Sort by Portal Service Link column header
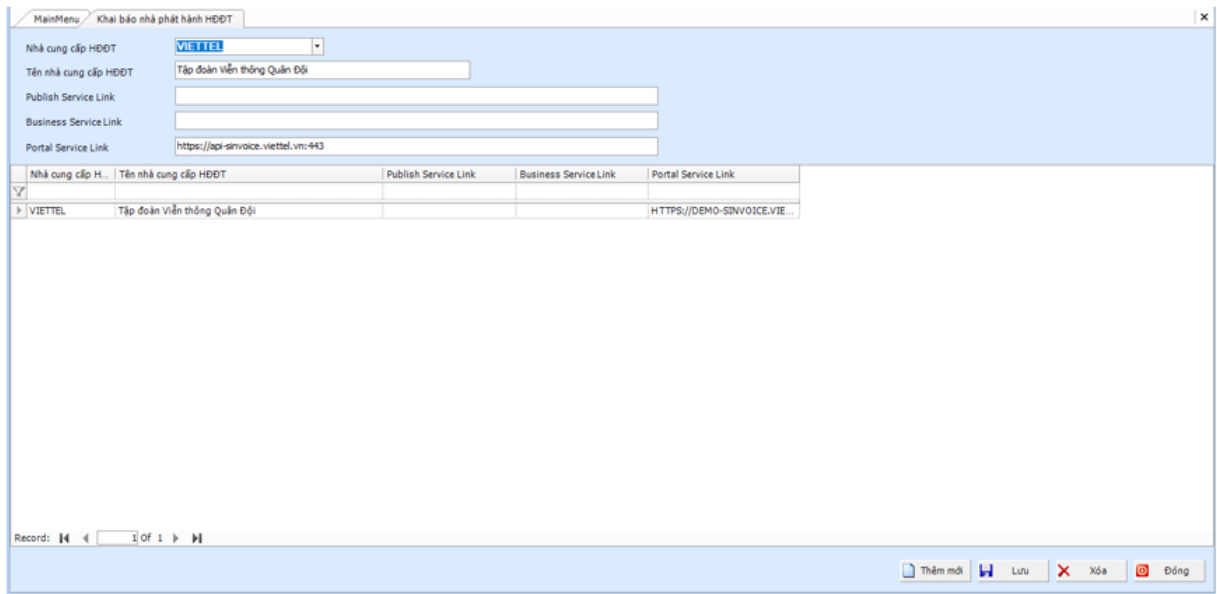This screenshot has width=1217, height=594. coord(723,174)
